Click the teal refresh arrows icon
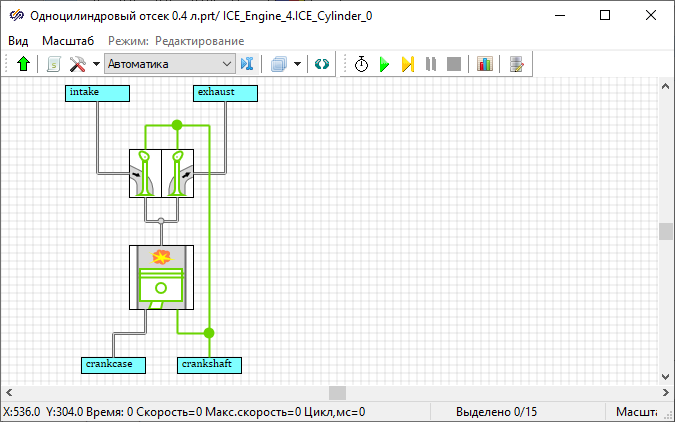Screen dimensions: 675x422 tap(322, 64)
